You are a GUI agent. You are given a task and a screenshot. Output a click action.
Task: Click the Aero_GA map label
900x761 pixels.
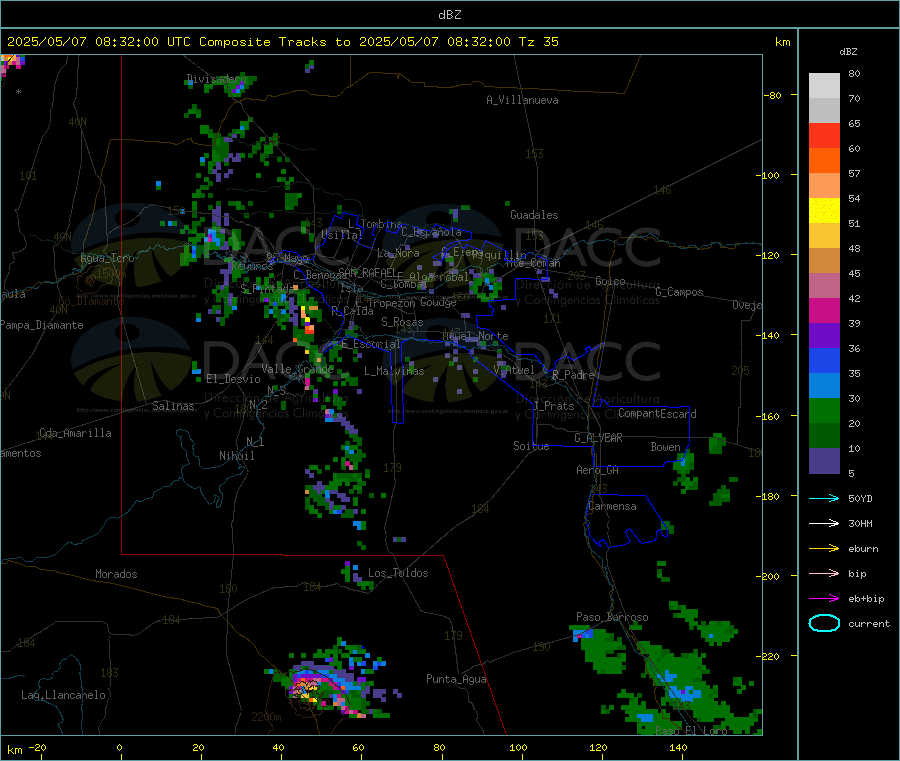(x=598, y=470)
